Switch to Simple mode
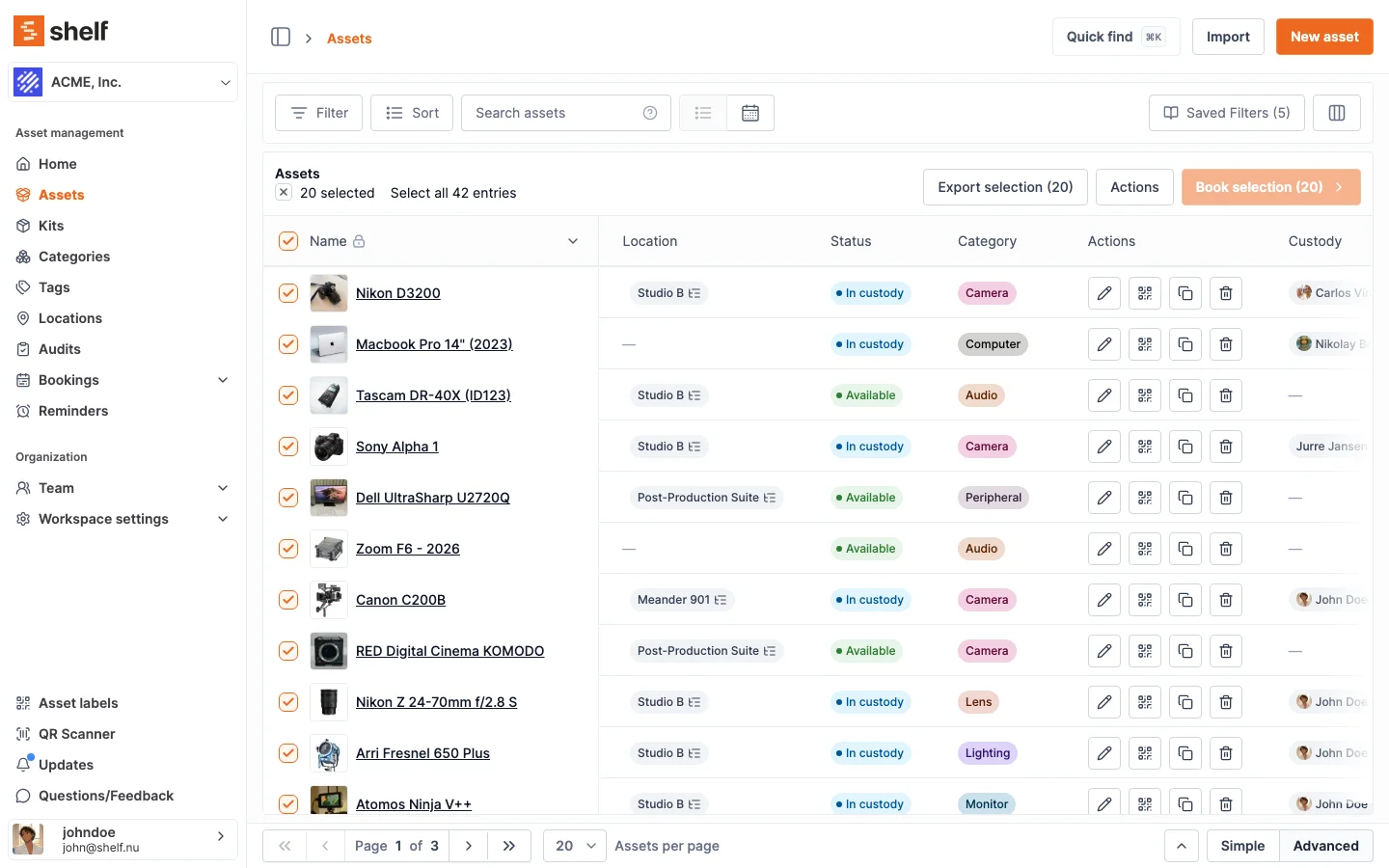Image resolution: width=1389 pixels, height=868 pixels. 1242,846
